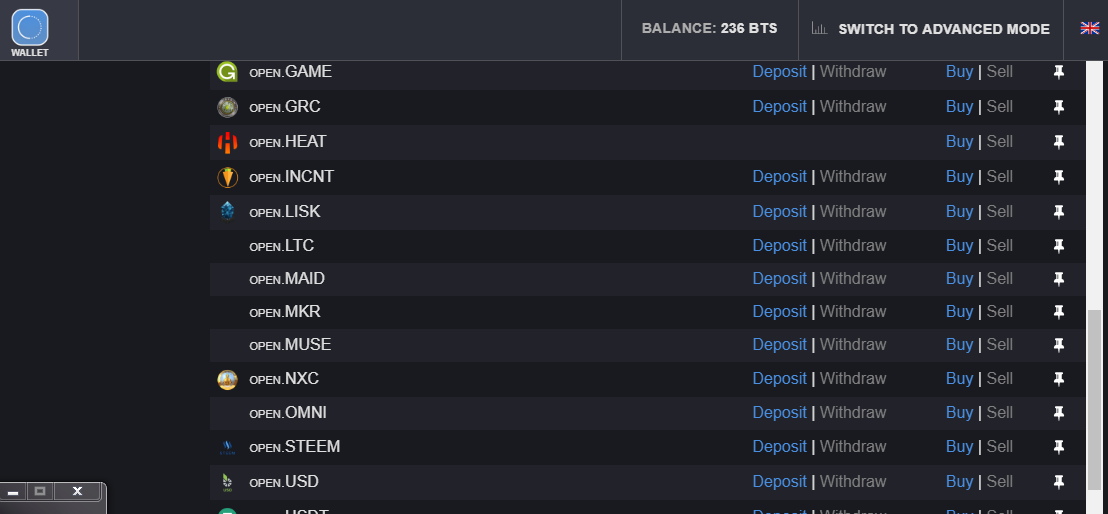Open the Wallet icon
Screen dimensions: 1108x514
[x=30, y=29]
